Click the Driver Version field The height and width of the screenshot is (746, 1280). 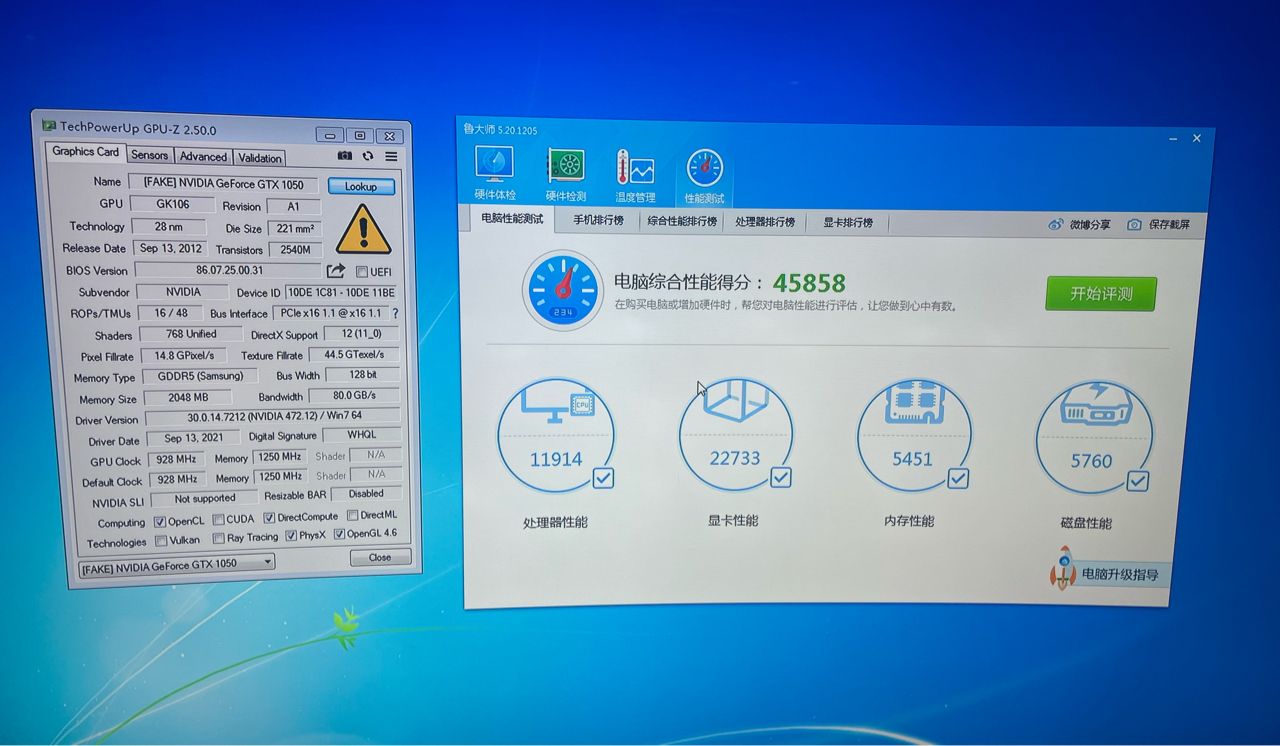point(274,416)
